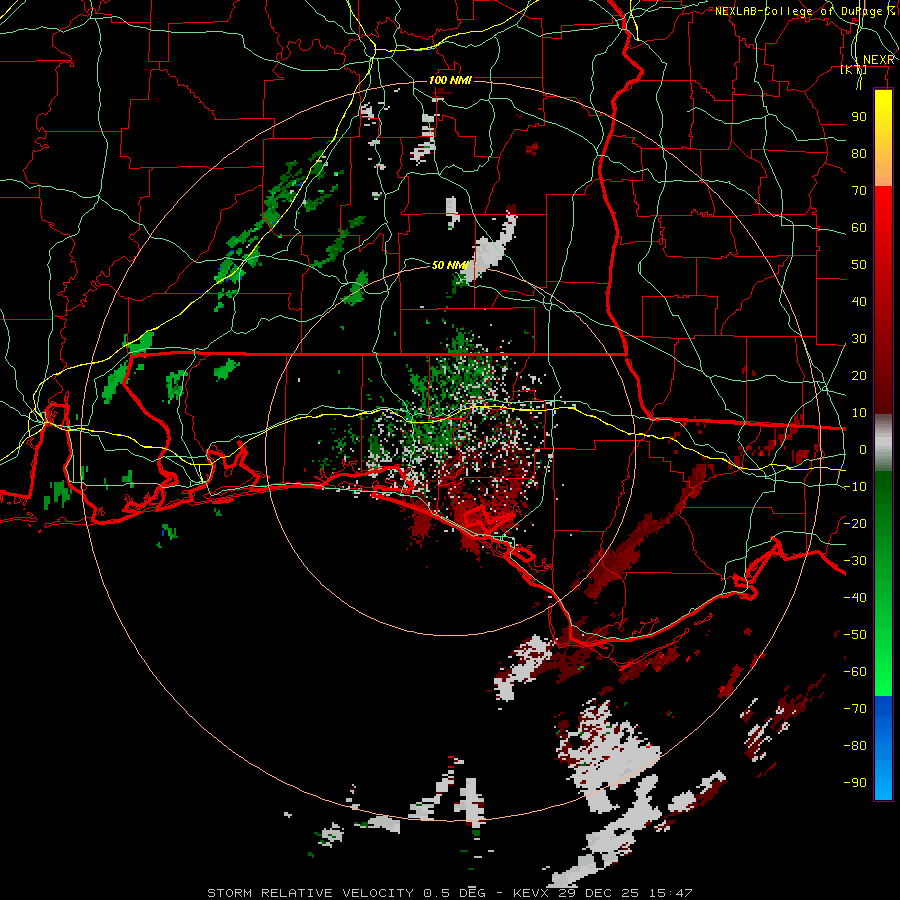
Task: Click the -80 value on the velocity scale
Action: click(855, 746)
